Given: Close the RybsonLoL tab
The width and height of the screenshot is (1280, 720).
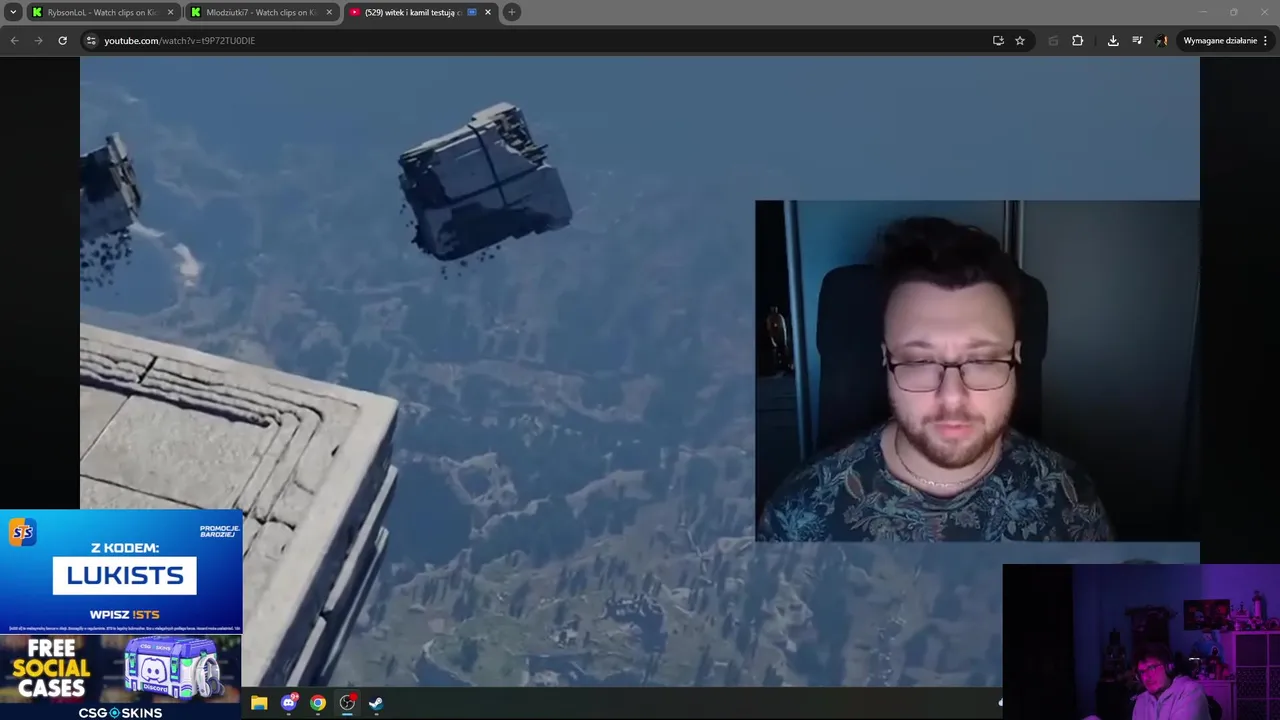Looking at the screenshot, I should point(170,12).
